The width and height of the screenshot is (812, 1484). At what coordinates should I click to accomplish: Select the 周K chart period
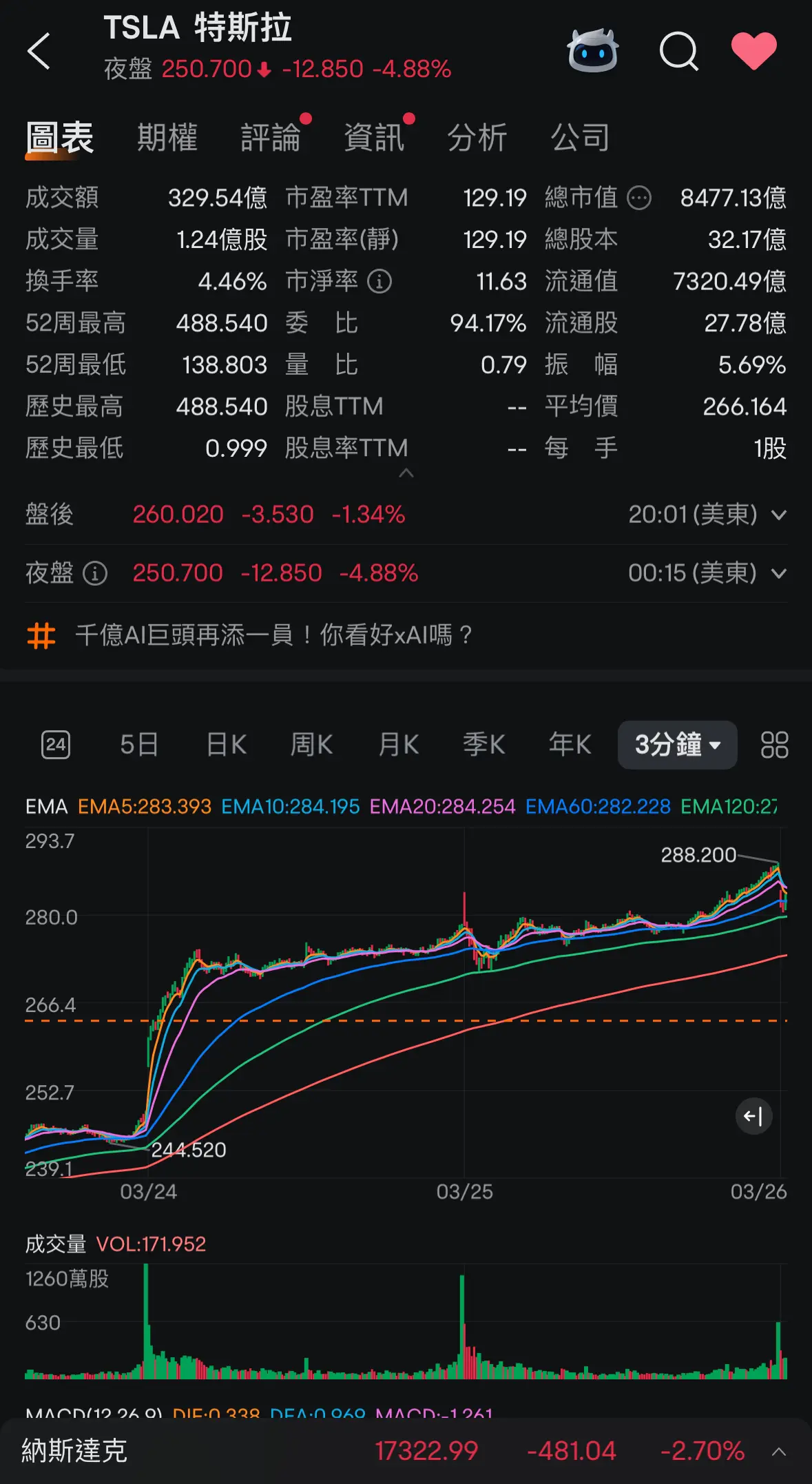pos(312,745)
